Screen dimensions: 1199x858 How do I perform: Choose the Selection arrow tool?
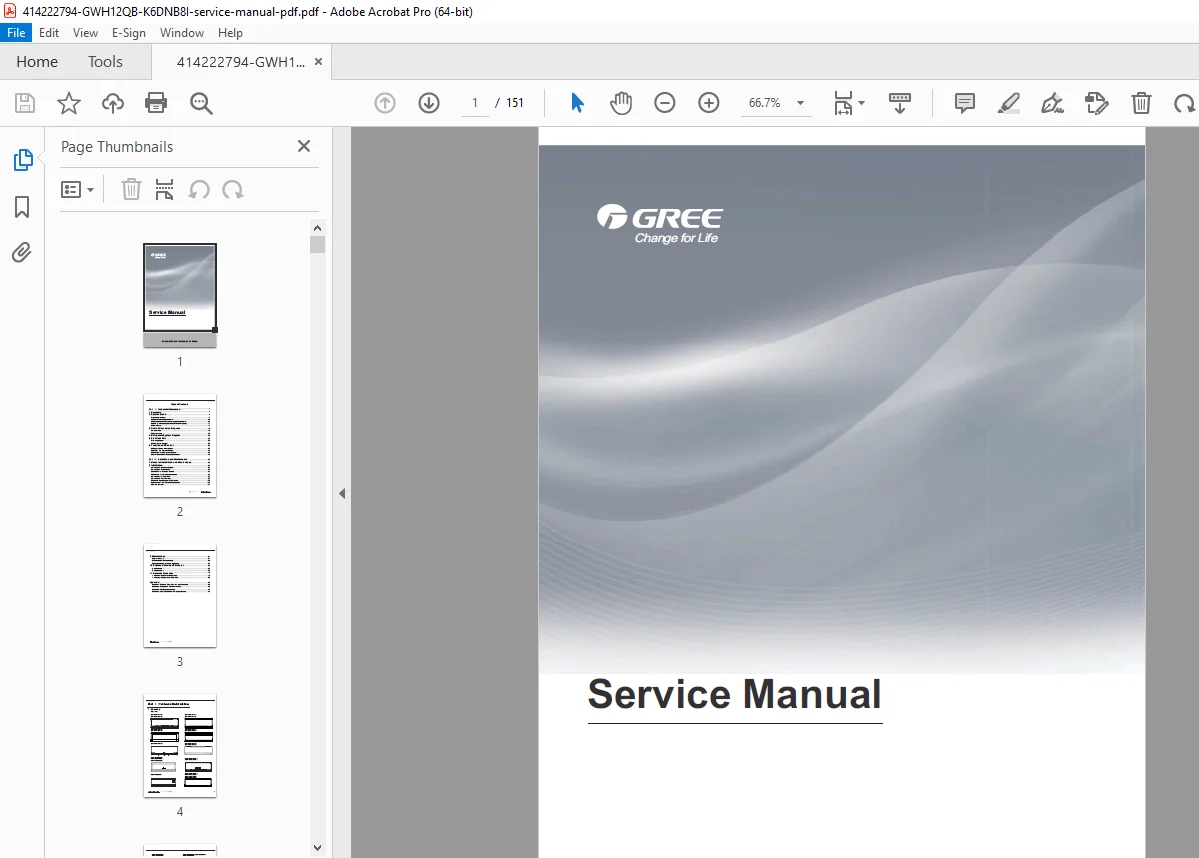point(577,102)
